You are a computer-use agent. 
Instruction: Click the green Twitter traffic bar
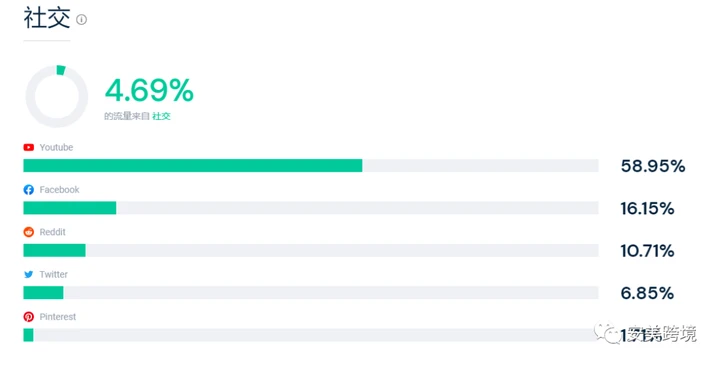coord(43,292)
